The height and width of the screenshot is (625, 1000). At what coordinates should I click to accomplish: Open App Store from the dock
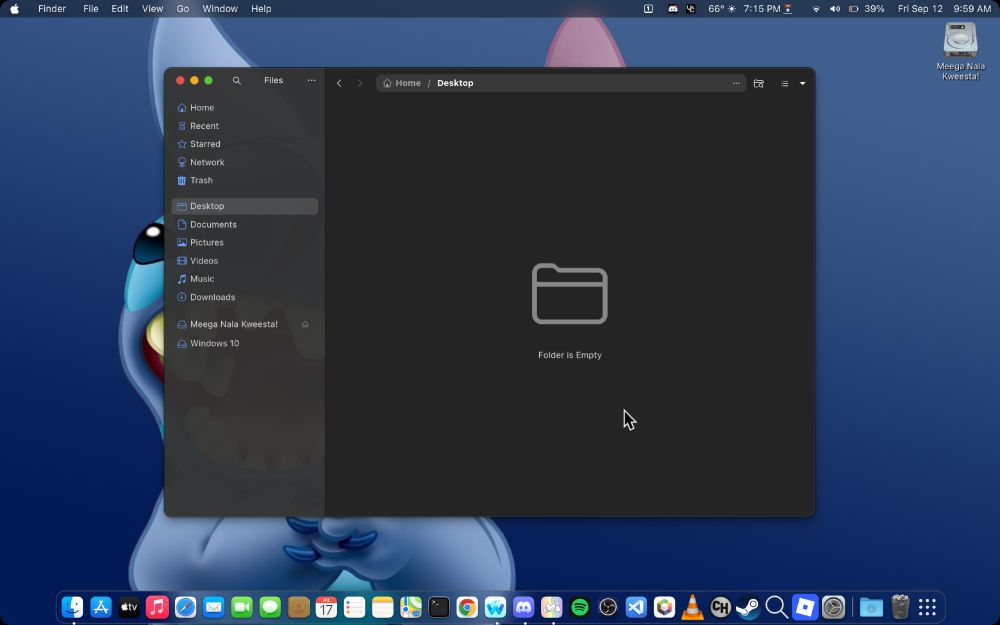click(101, 607)
